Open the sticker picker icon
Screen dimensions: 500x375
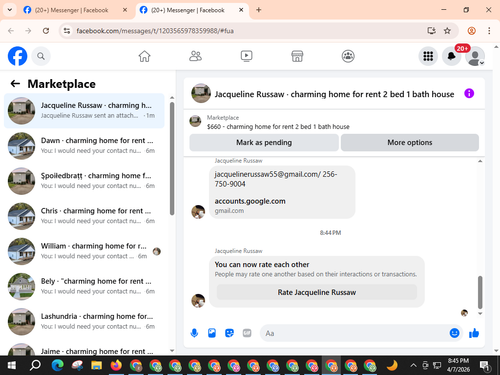tap(229, 333)
